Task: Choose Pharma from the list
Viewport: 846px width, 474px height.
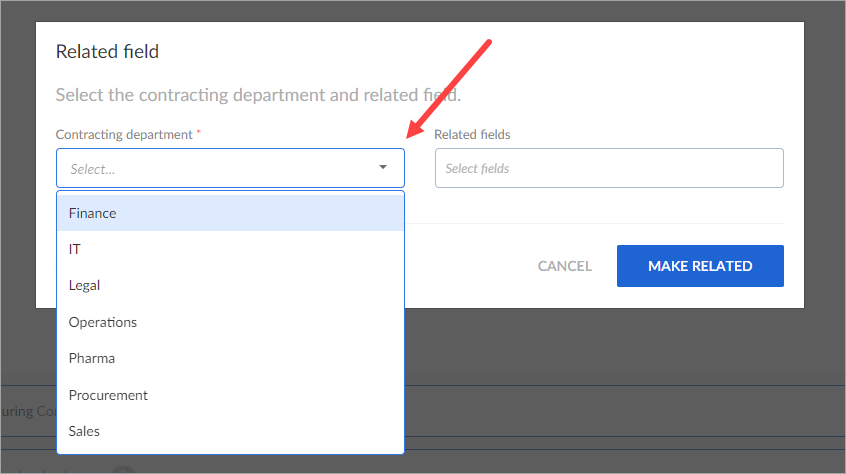Action: point(230,358)
